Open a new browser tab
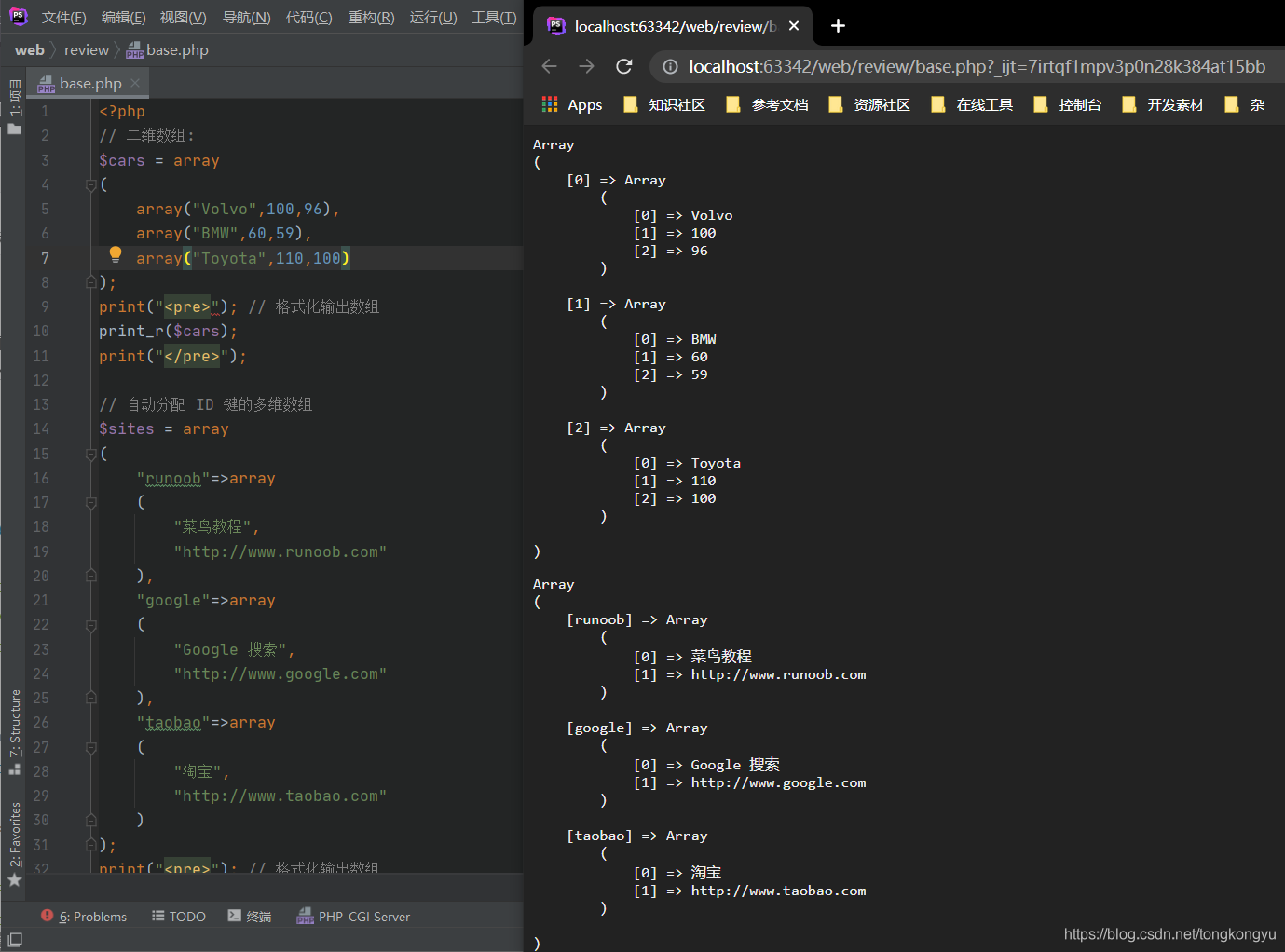The image size is (1285, 952). (838, 26)
